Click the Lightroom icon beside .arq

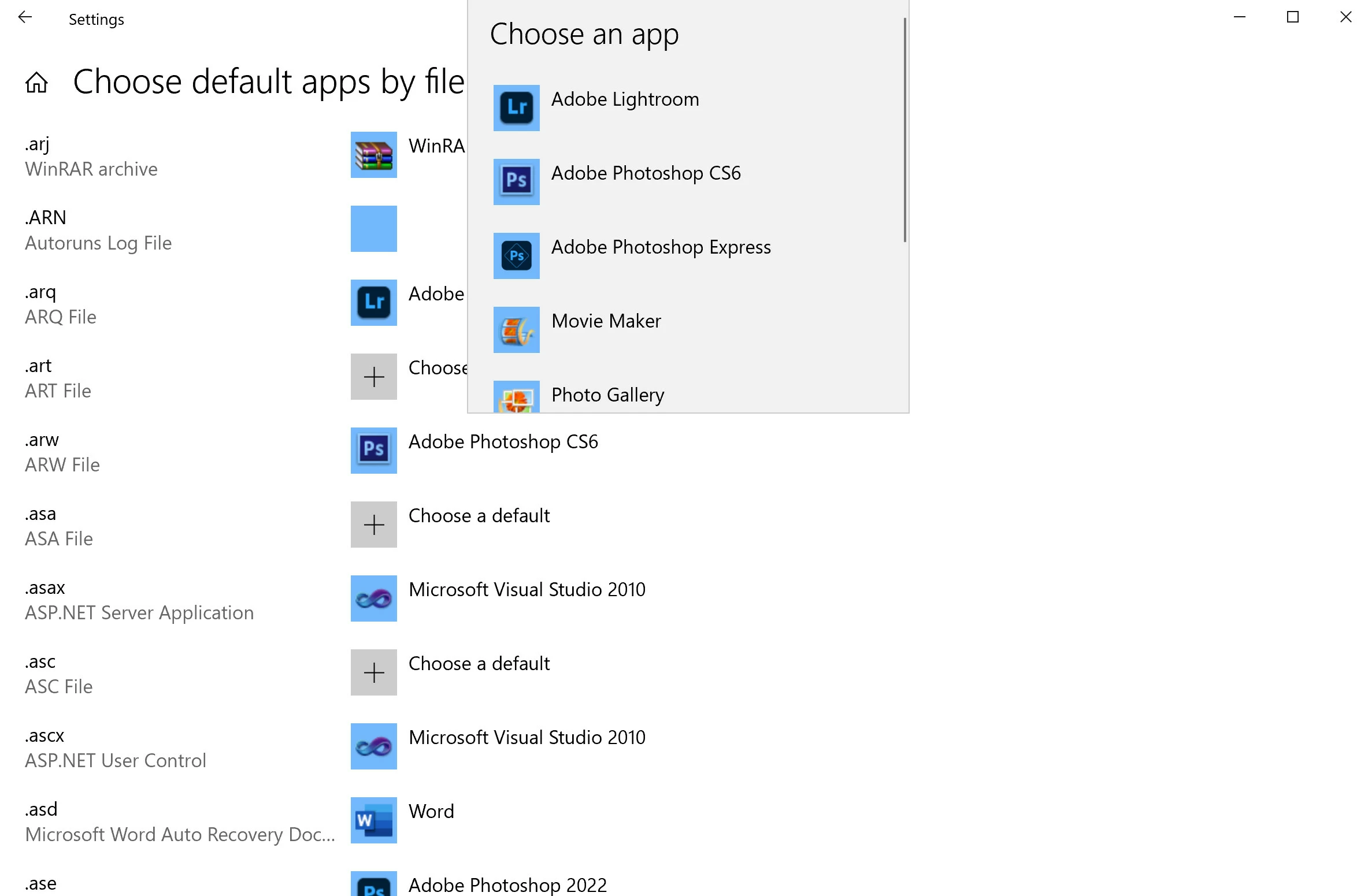pyautogui.click(x=373, y=303)
